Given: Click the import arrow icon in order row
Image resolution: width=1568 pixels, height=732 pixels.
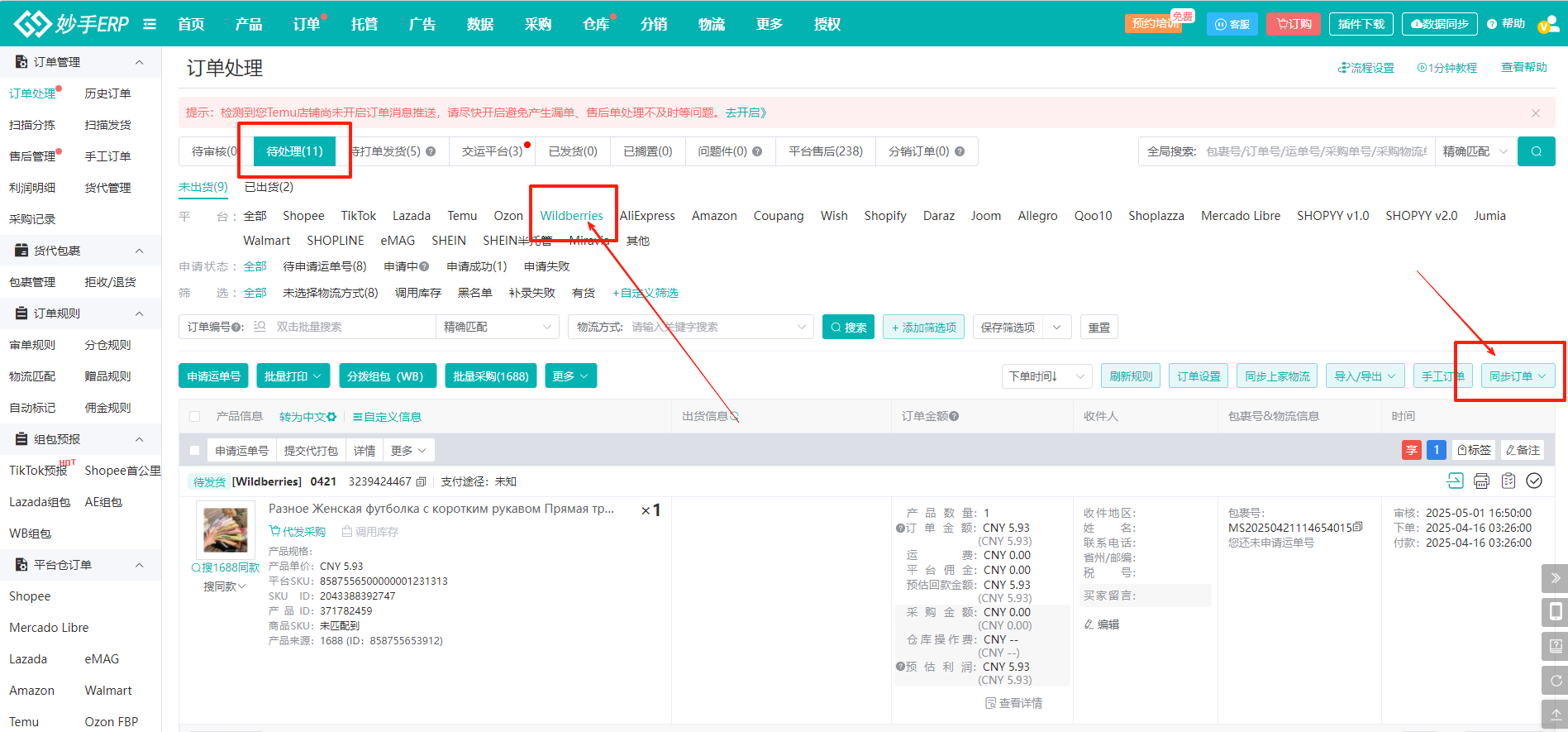Looking at the screenshot, I should click(1455, 481).
